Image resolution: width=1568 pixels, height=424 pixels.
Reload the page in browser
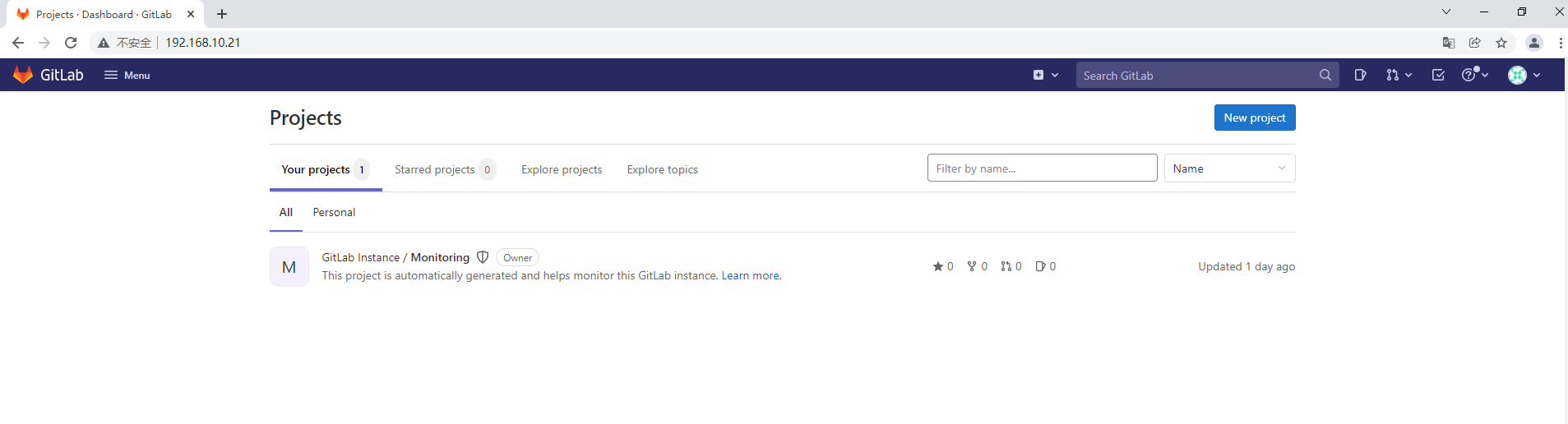click(71, 43)
